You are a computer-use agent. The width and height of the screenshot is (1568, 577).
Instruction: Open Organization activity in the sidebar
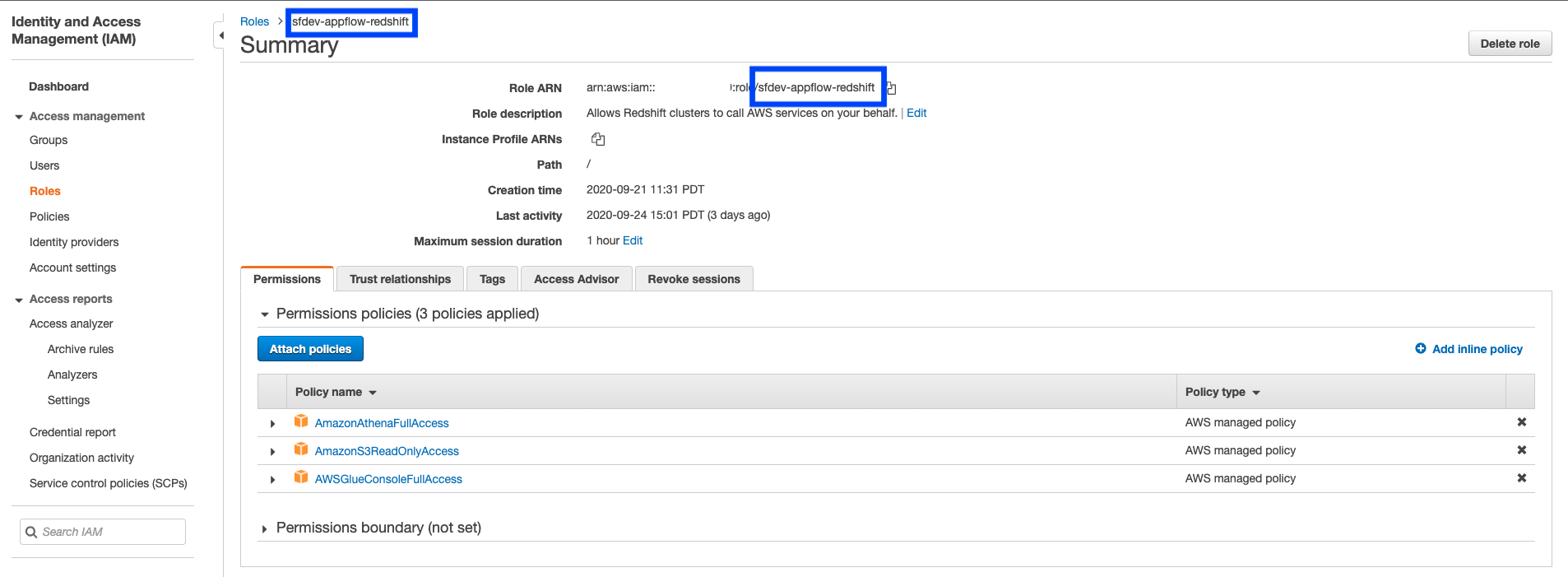pos(81,458)
